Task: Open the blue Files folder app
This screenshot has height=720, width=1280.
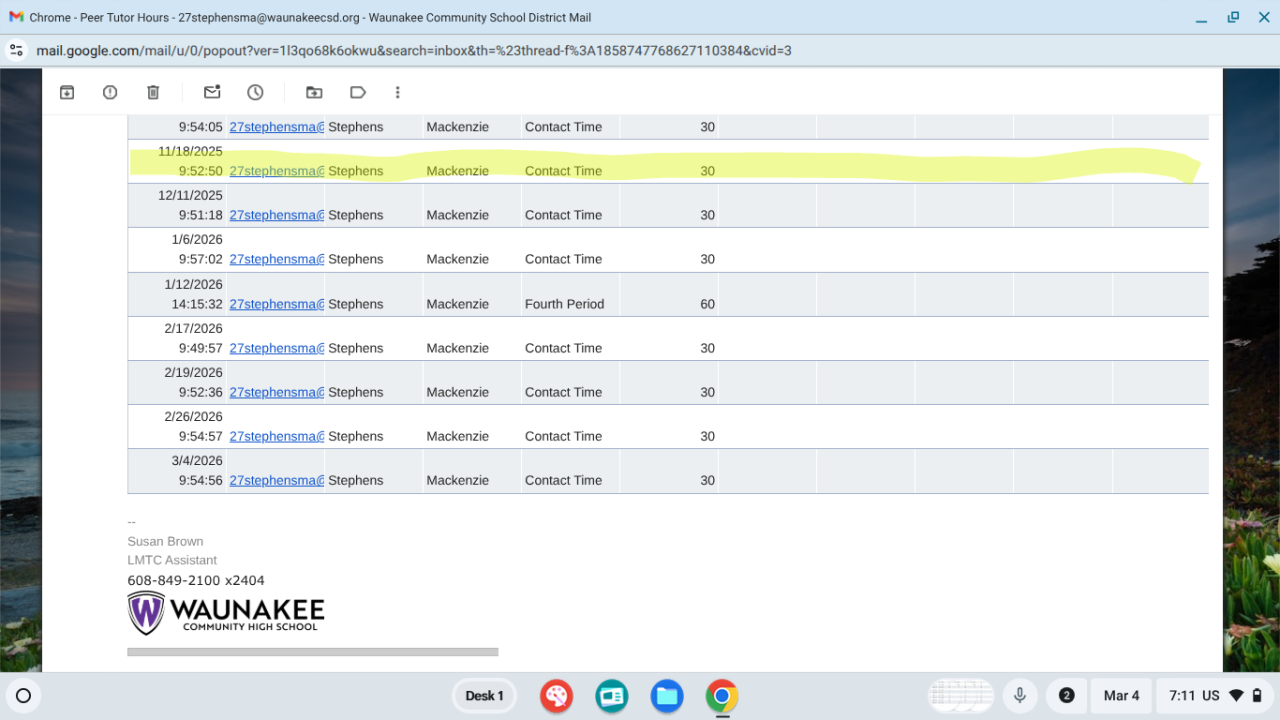Action: pyautogui.click(x=666, y=696)
